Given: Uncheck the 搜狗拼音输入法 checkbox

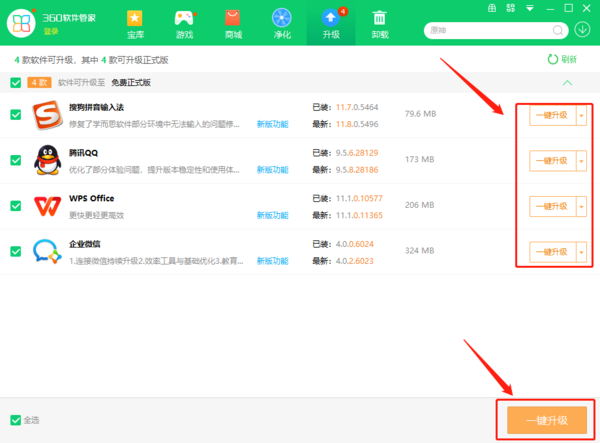Looking at the screenshot, I should click(x=15, y=114).
